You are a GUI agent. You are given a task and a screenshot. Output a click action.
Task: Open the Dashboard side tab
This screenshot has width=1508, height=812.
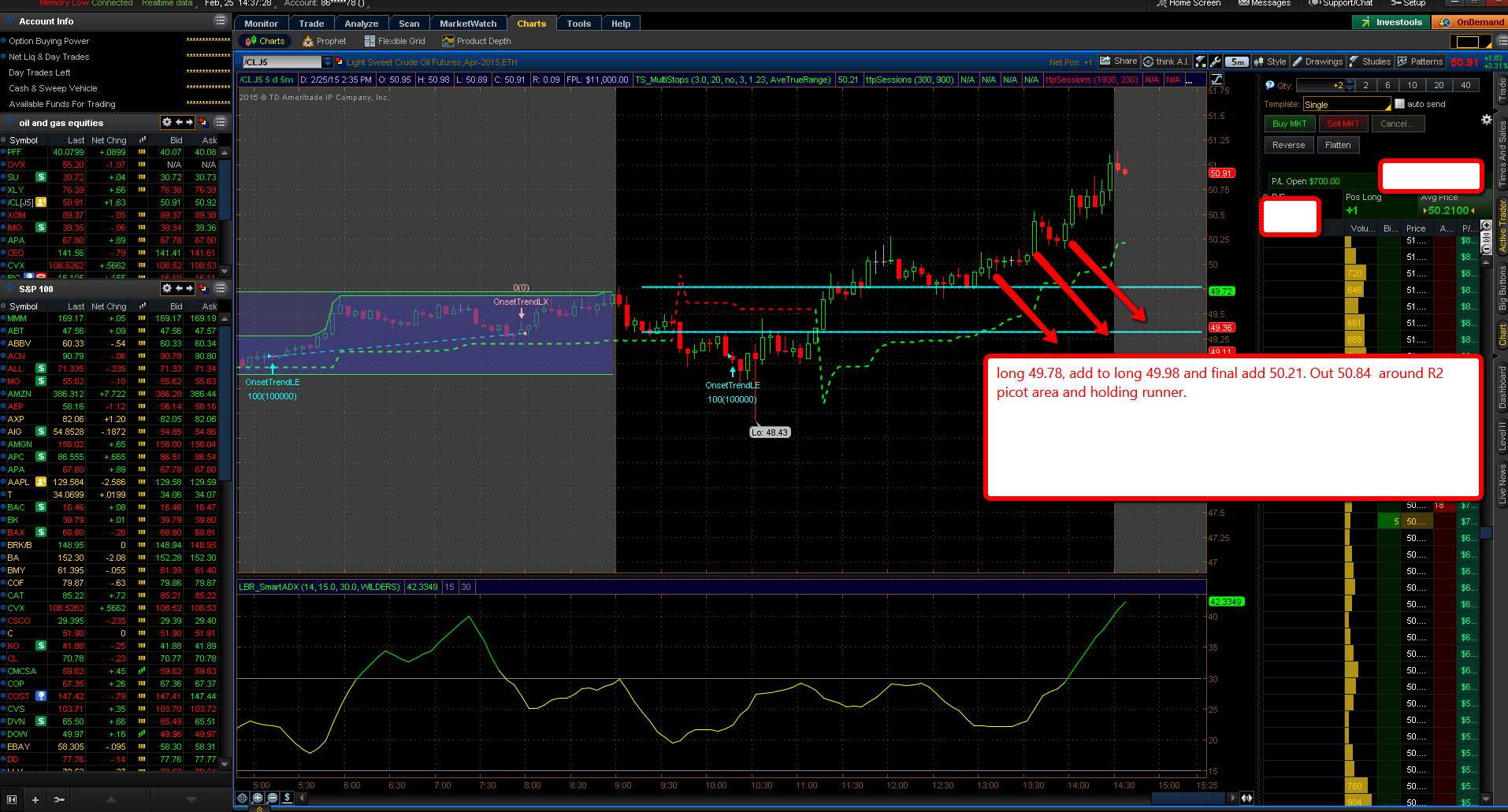point(1502,387)
